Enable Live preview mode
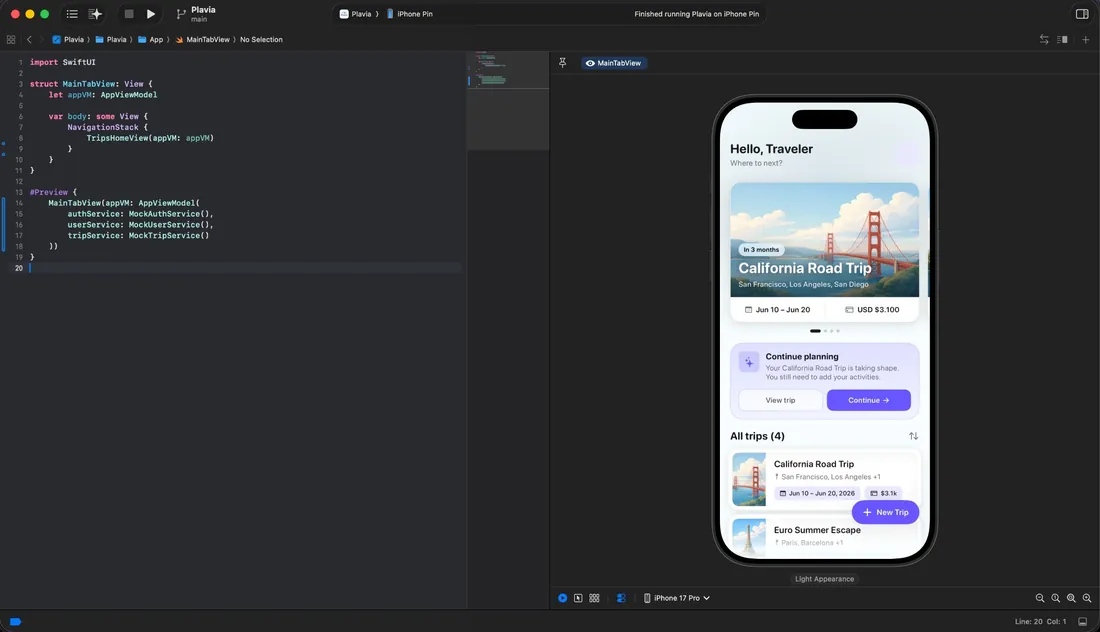Image resolution: width=1100 pixels, height=632 pixels. coord(563,598)
